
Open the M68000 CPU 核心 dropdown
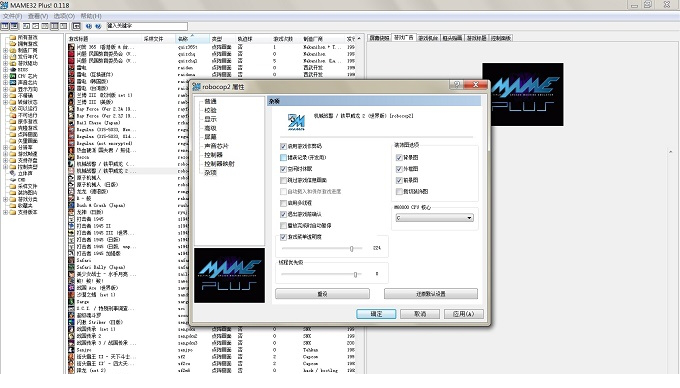point(435,218)
